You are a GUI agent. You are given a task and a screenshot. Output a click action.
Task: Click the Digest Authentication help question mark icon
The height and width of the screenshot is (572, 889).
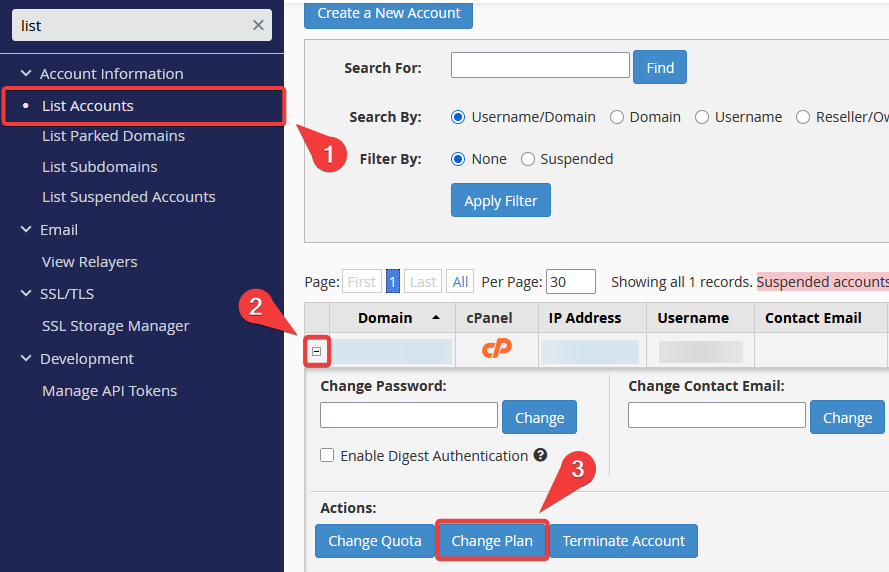(540, 455)
